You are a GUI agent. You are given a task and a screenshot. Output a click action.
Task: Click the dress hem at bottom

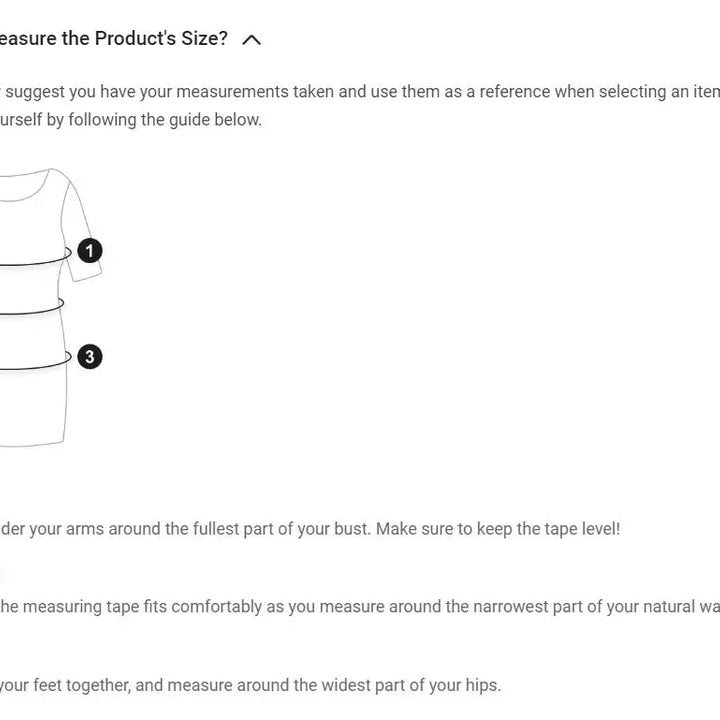click(x=30, y=444)
